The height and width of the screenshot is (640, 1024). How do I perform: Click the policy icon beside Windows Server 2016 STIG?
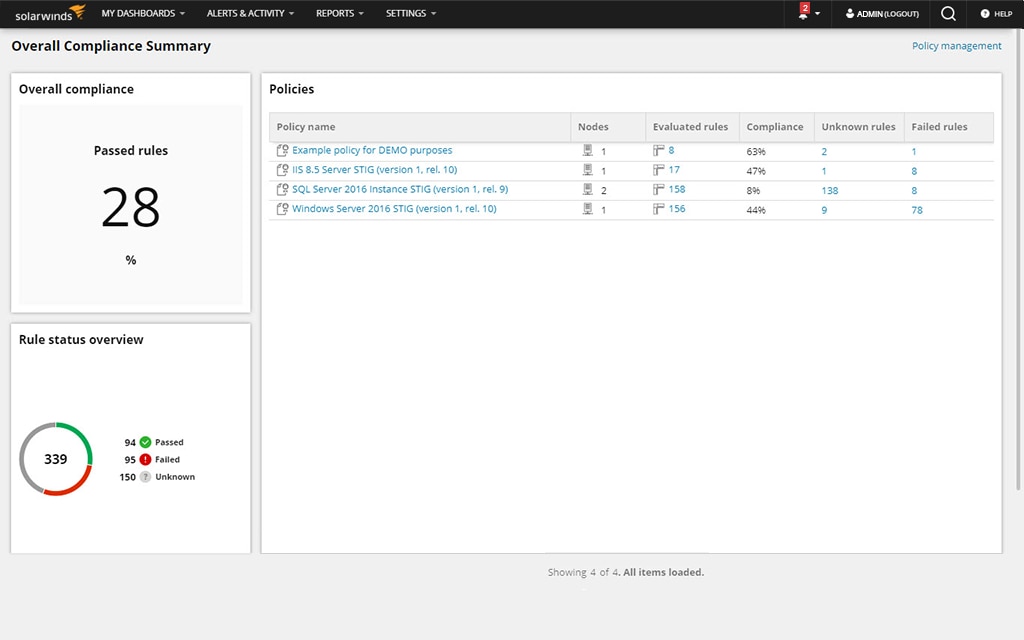pos(282,209)
